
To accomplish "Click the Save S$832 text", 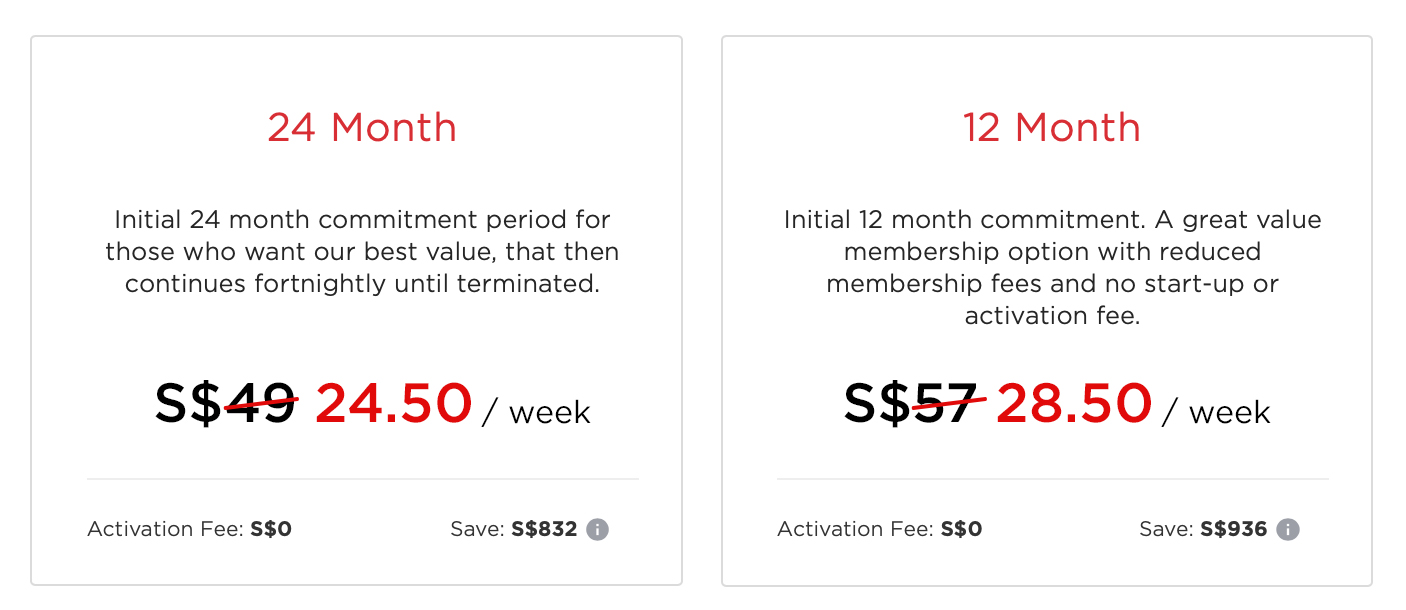I will 514,529.
